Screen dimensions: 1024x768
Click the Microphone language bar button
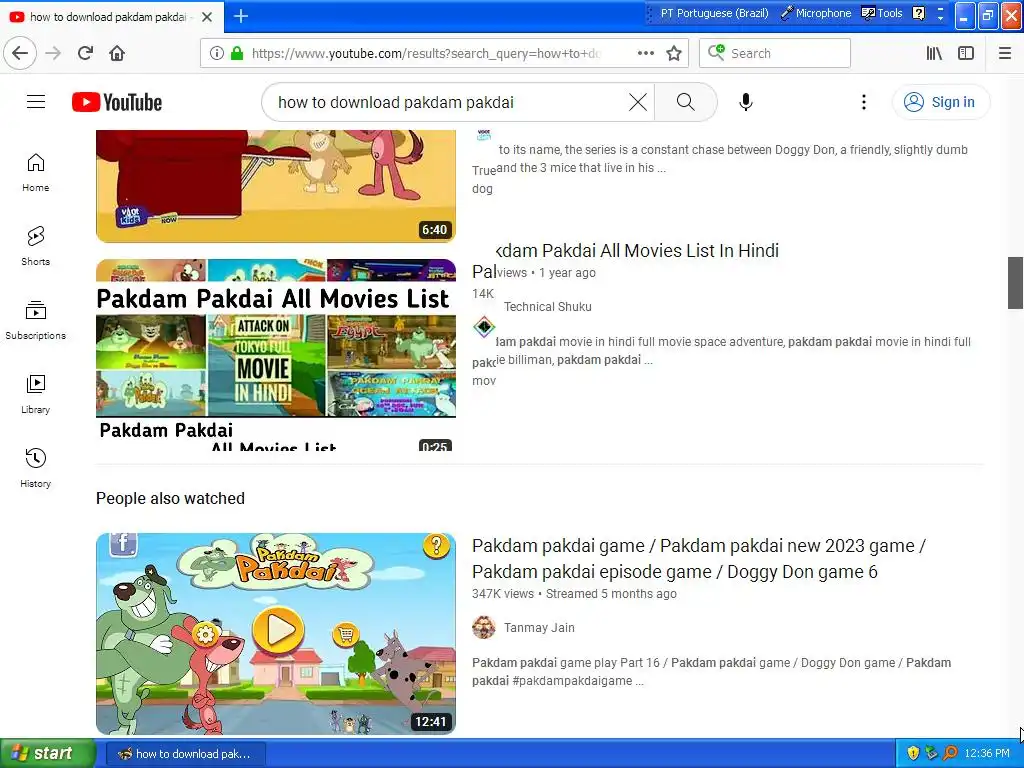(816, 13)
